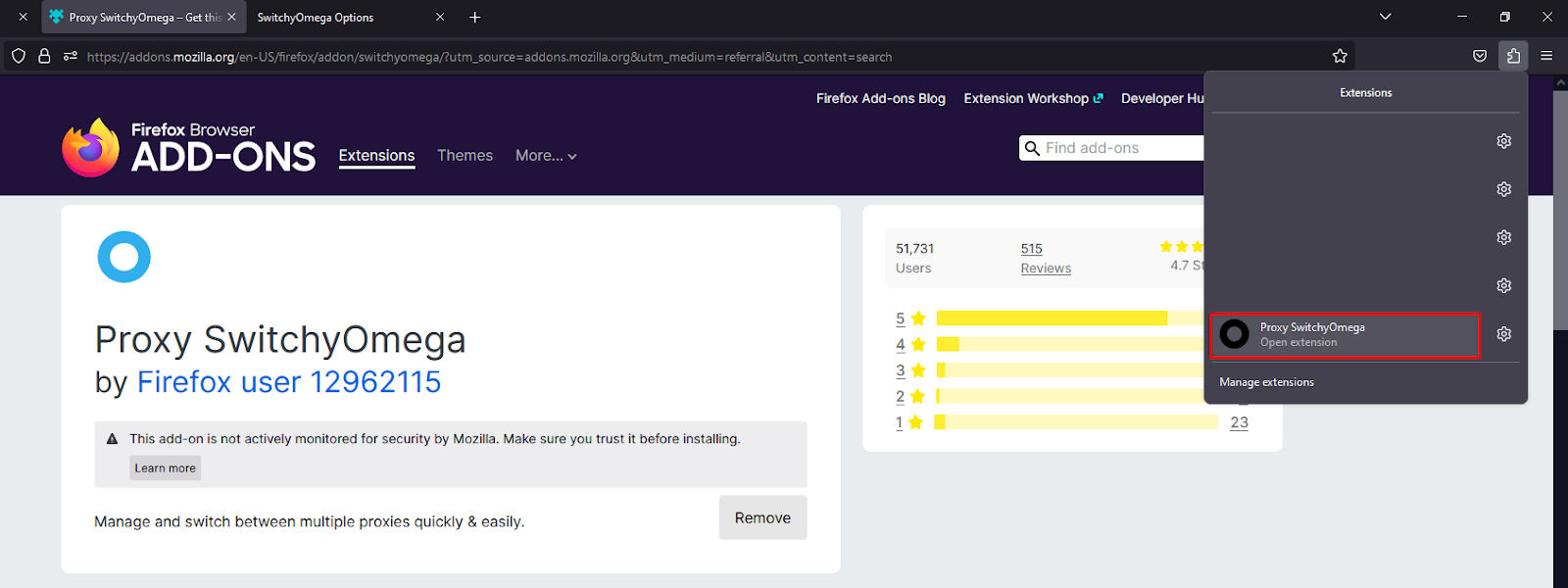Image resolution: width=1568 pixels, height=588 pixels.
Task: Click the warning triangle icon in notice
Action: [112, 439]
